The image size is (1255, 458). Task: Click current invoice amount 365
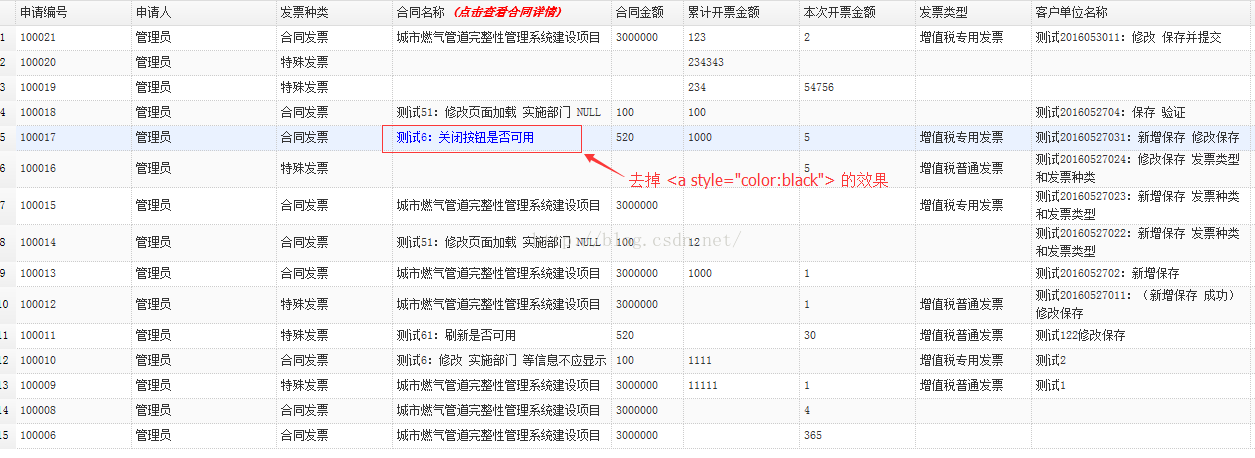[813, 435]
